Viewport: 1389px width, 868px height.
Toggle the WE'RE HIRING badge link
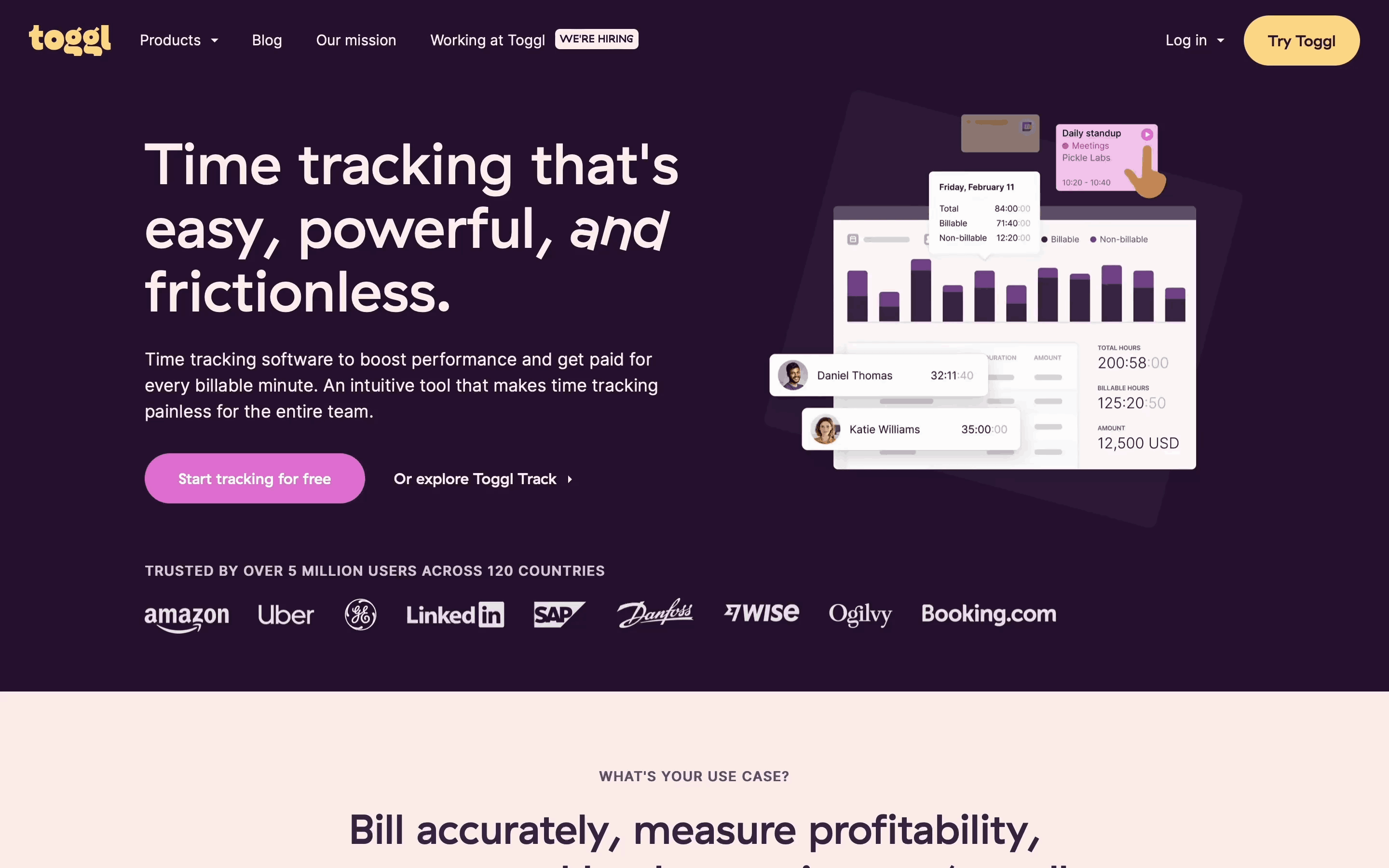tap(596, 38)
